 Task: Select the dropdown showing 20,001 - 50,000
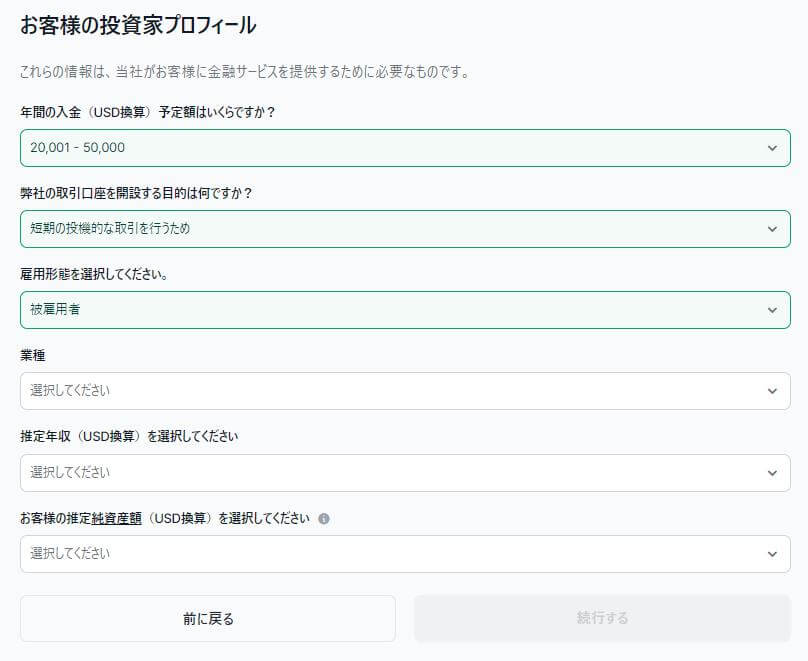400,147
